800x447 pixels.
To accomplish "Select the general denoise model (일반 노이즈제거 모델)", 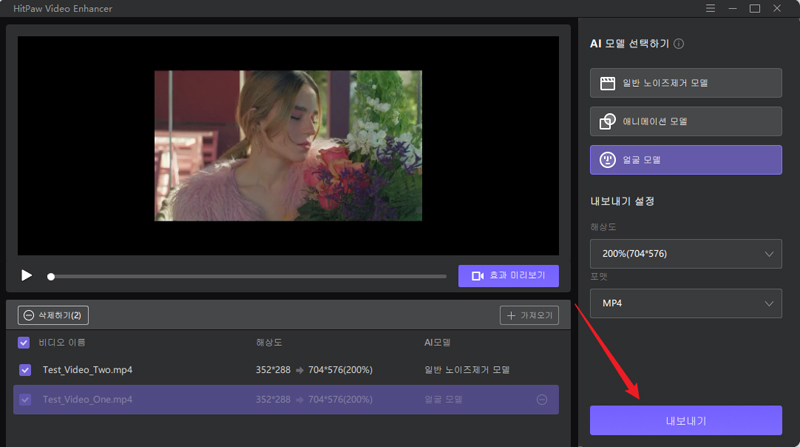I will pos(685,83).
